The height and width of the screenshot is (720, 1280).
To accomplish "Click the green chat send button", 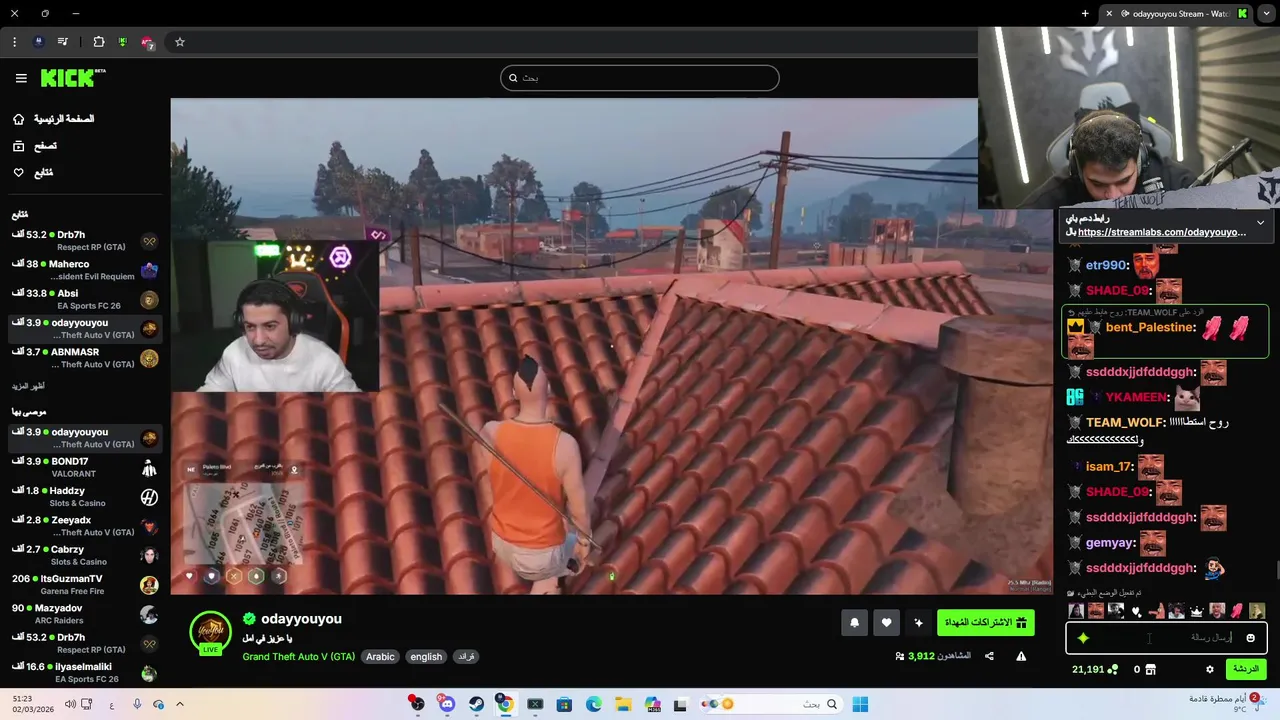I will (x=1246, y=669).
